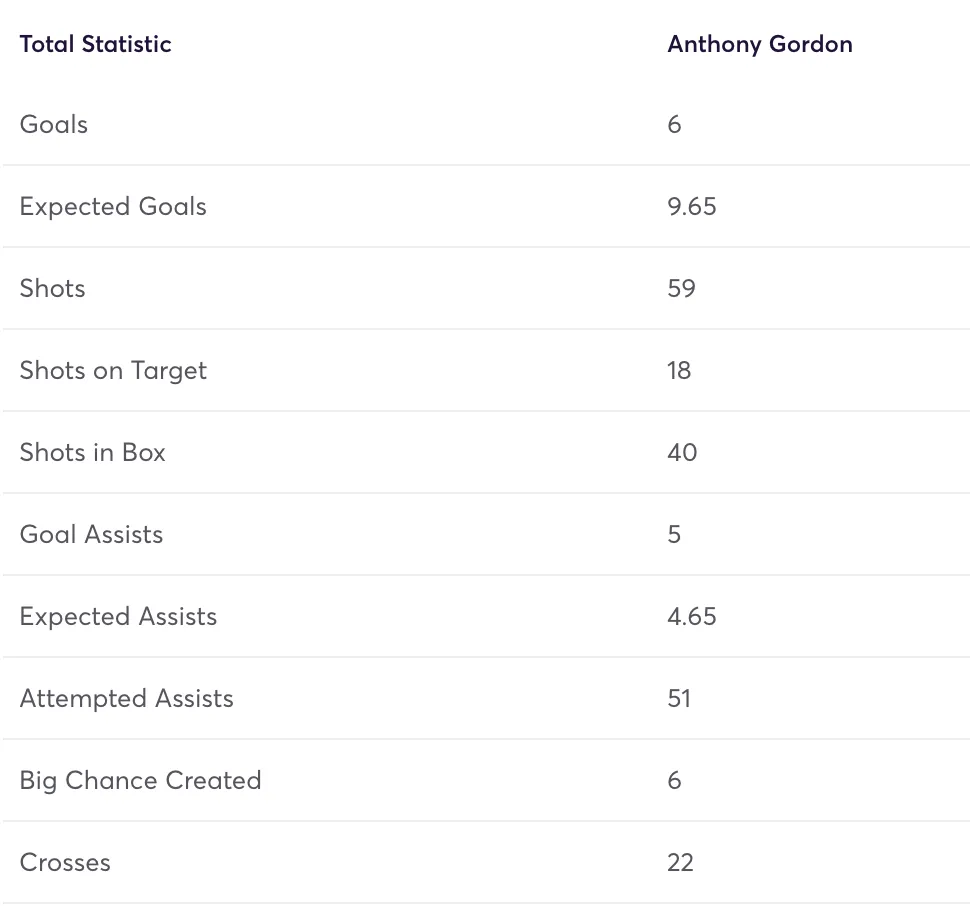970x906 pixels.
Task: Select the Expected Assists value 4.65
Action: click(x=692, y=617)
